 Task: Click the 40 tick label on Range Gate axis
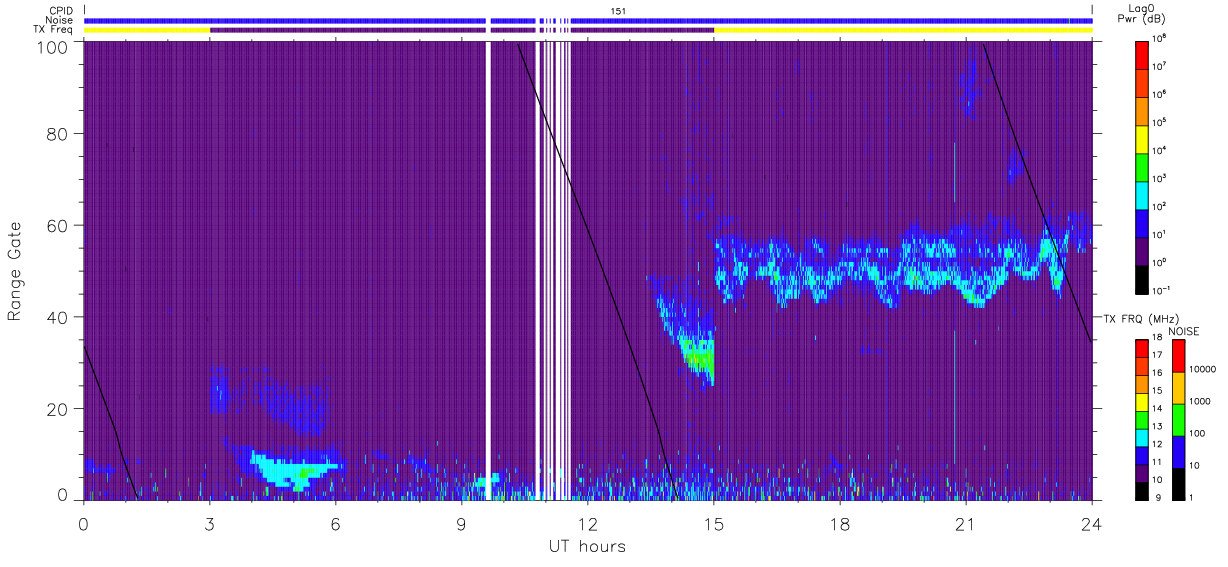58,317
